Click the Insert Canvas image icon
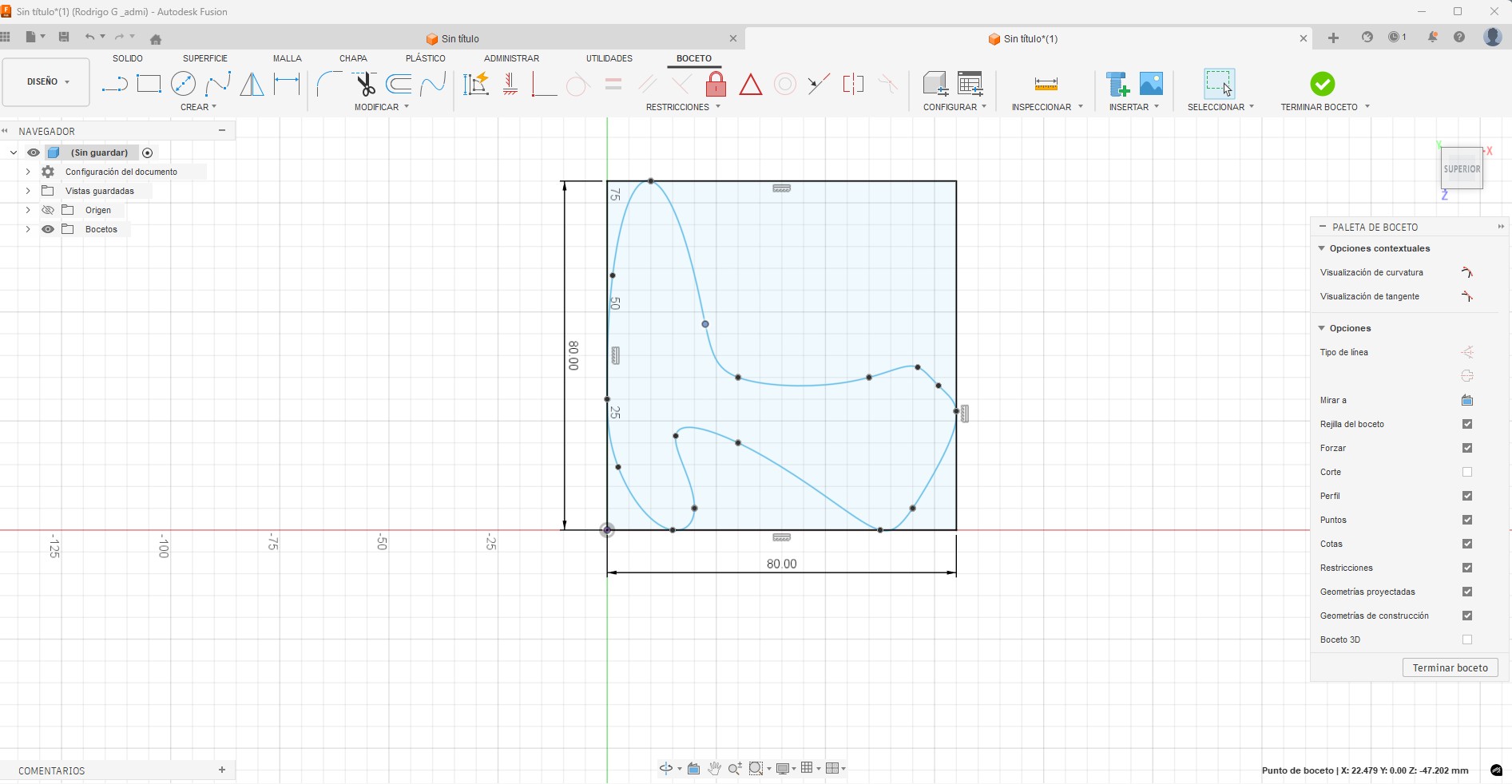1512x784 pixels. pyautogui.click(x=1151, y=84)
